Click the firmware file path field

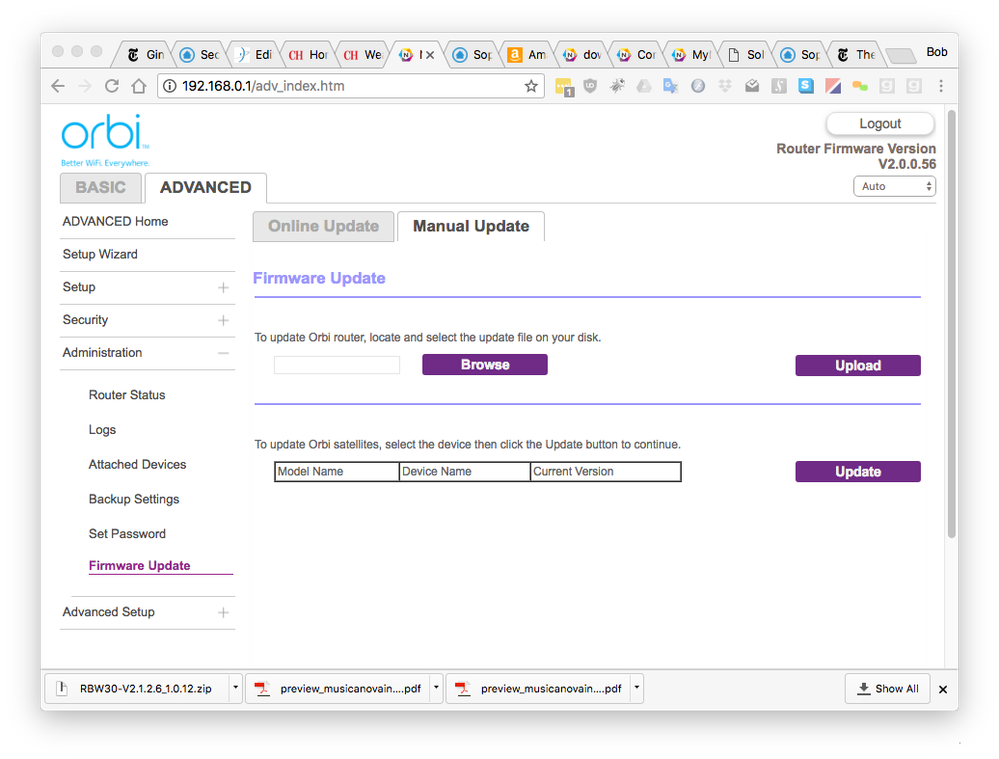[x=337, y=365]
